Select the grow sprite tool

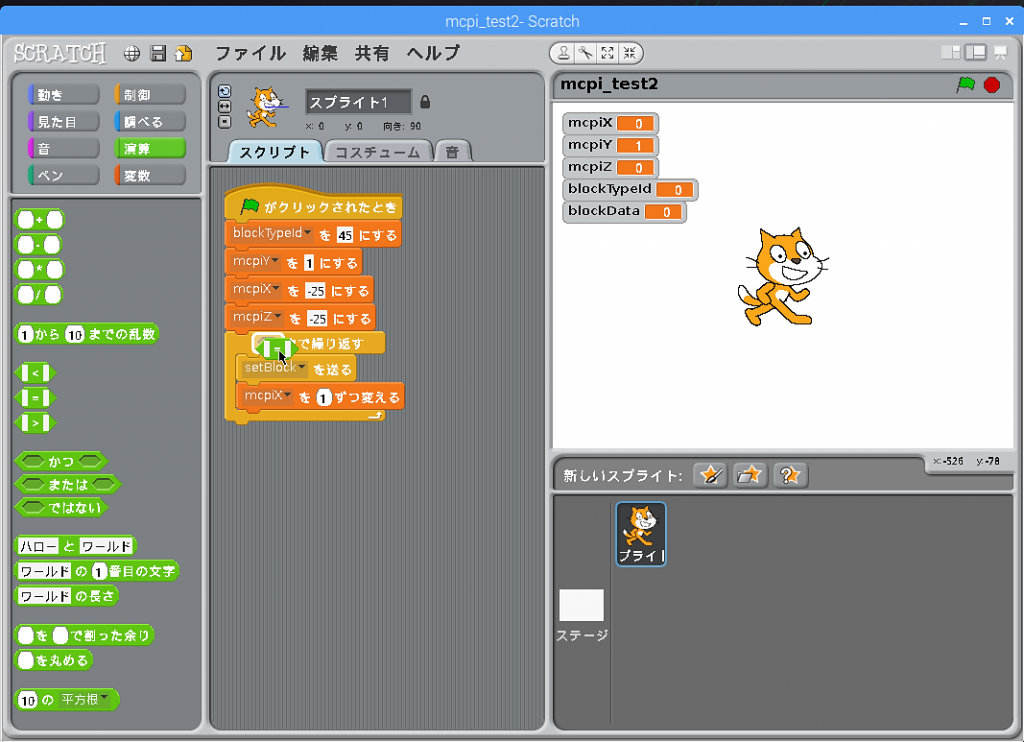607,54
